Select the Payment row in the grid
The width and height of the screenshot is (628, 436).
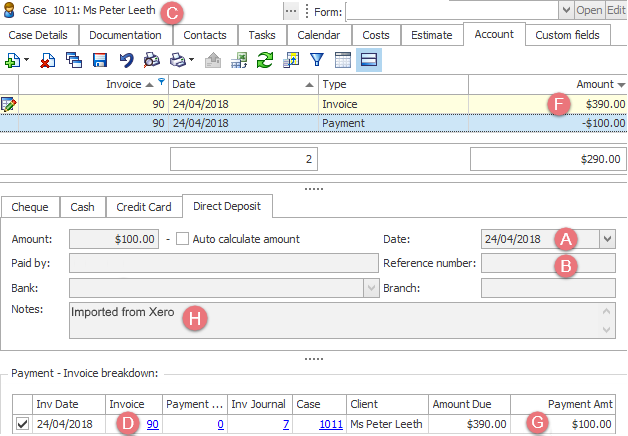(x=314, y=123)
